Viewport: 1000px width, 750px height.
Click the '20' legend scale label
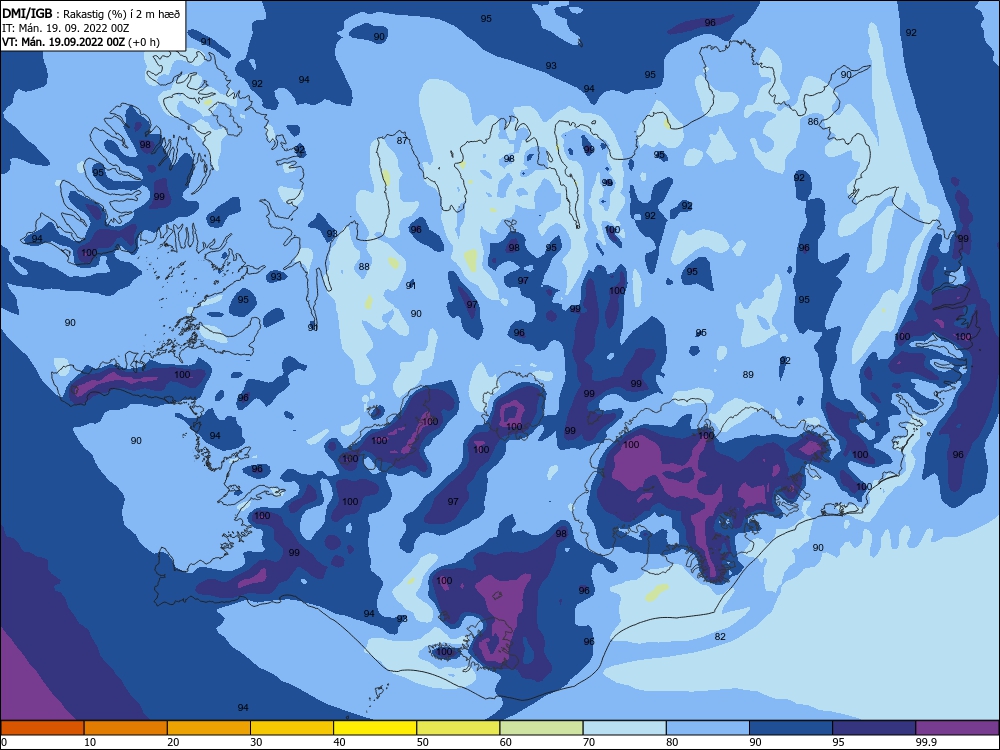pos(173,742)
